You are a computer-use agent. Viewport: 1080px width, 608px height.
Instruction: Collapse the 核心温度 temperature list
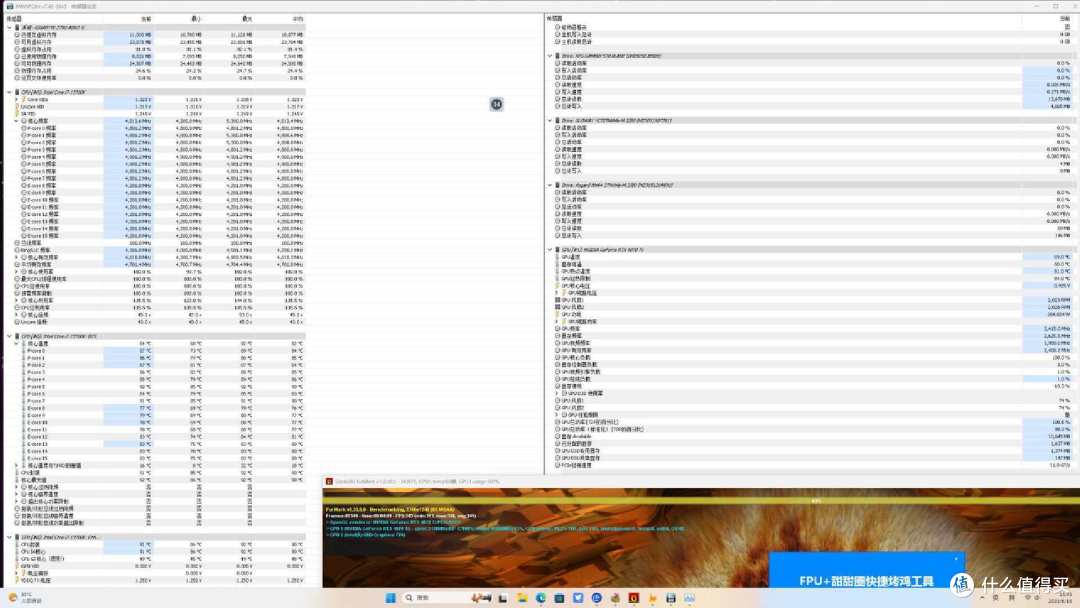point(17,343)
